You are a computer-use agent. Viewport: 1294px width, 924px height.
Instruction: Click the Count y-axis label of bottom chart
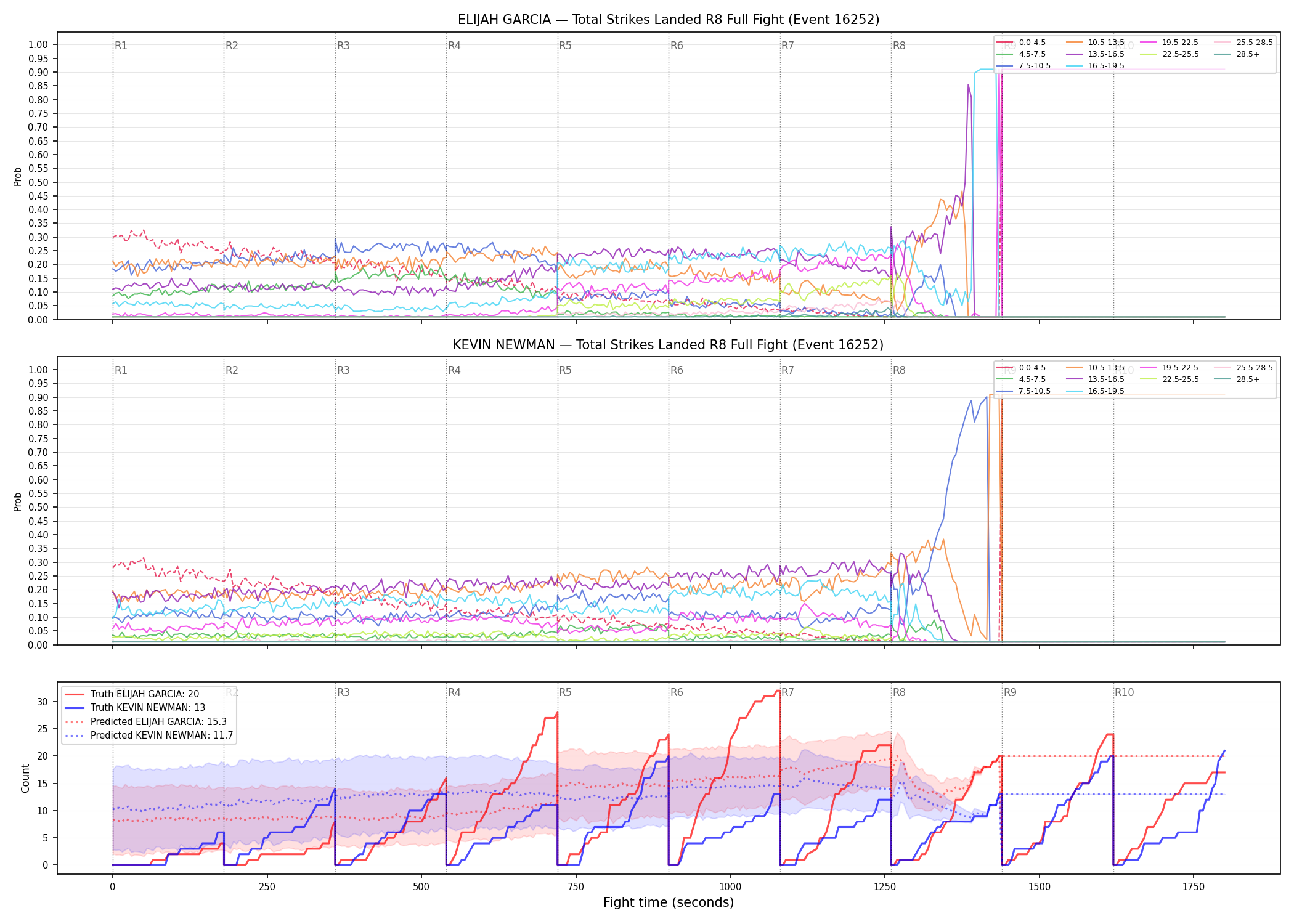25,778
